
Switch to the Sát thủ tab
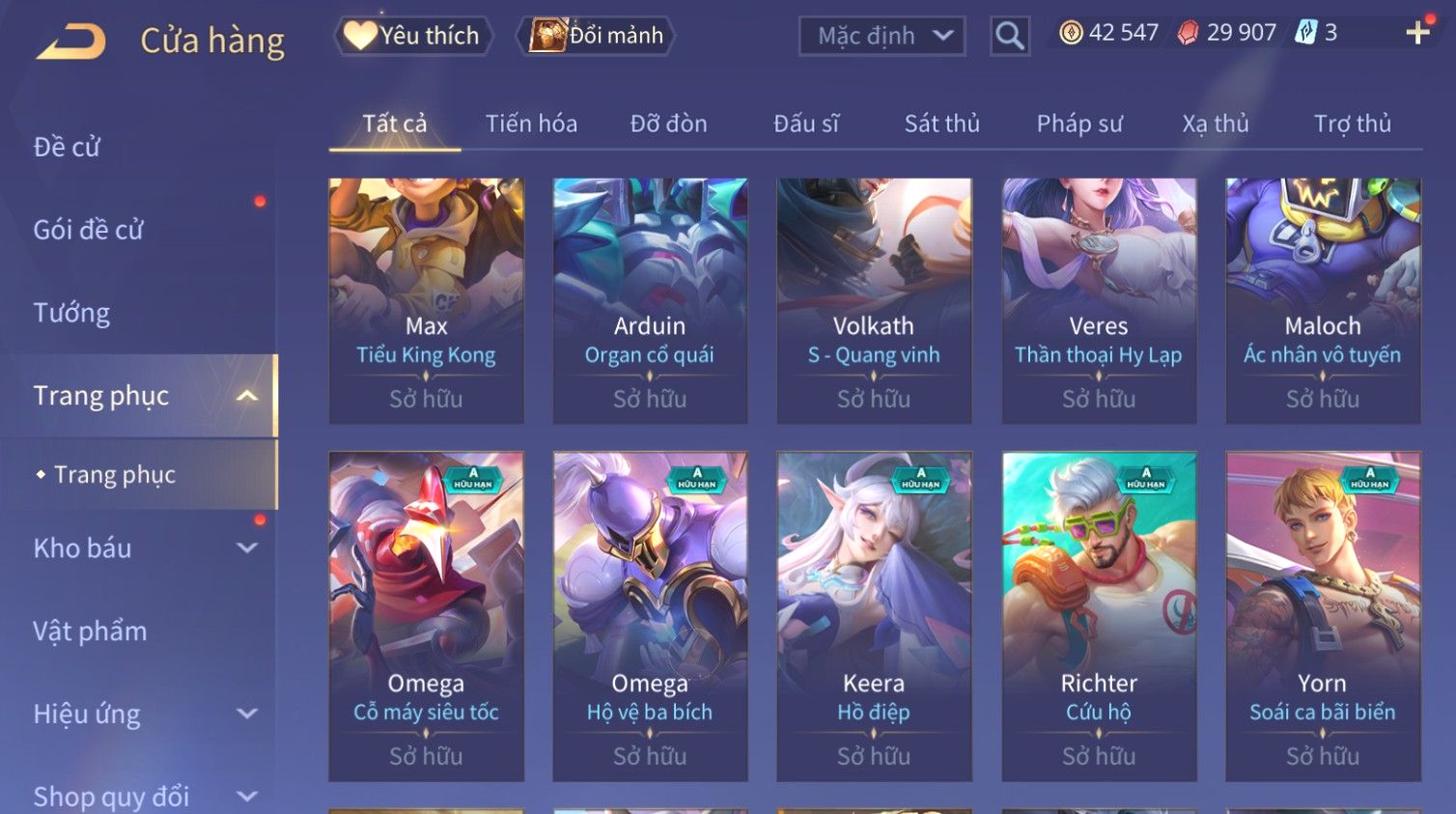click(x=941, y=124)
